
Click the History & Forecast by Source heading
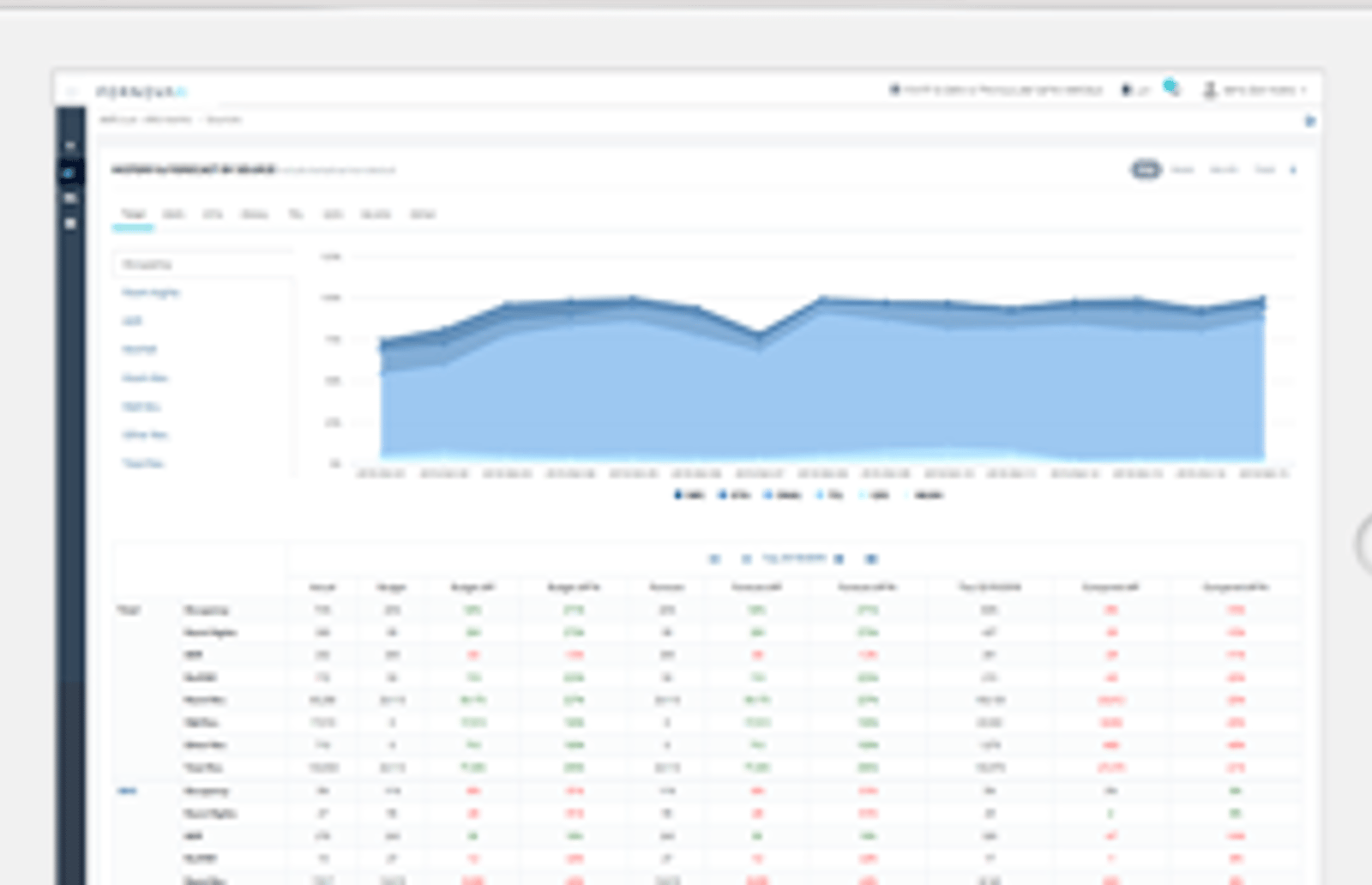coord(194,170)
